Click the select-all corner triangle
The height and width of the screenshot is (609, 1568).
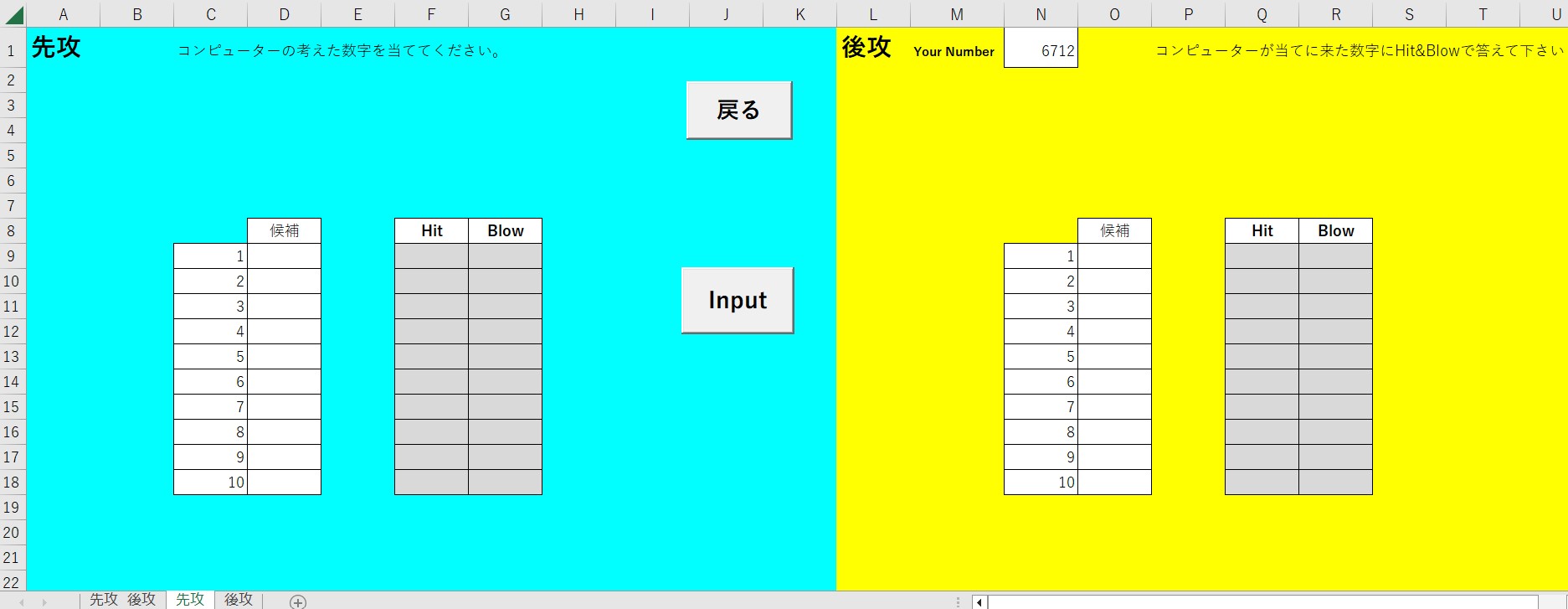pos(14,14)
